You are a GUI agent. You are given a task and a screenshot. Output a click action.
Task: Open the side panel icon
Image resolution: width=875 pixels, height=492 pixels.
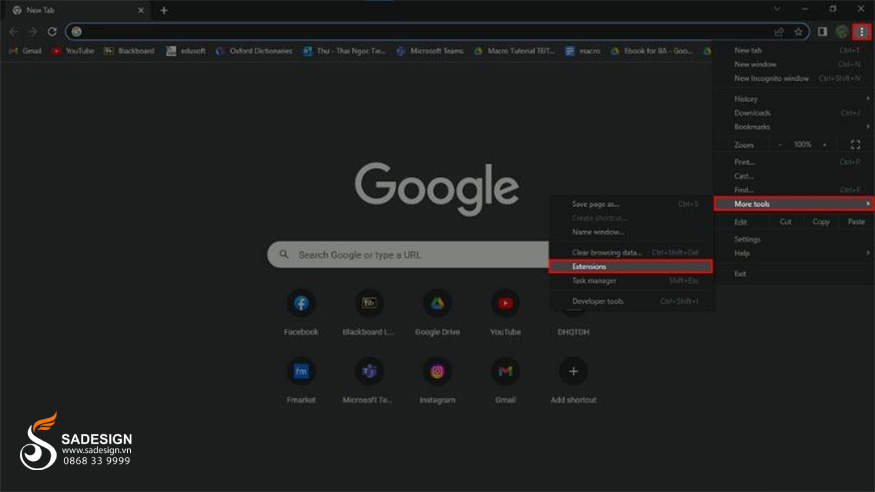(822, 32)
